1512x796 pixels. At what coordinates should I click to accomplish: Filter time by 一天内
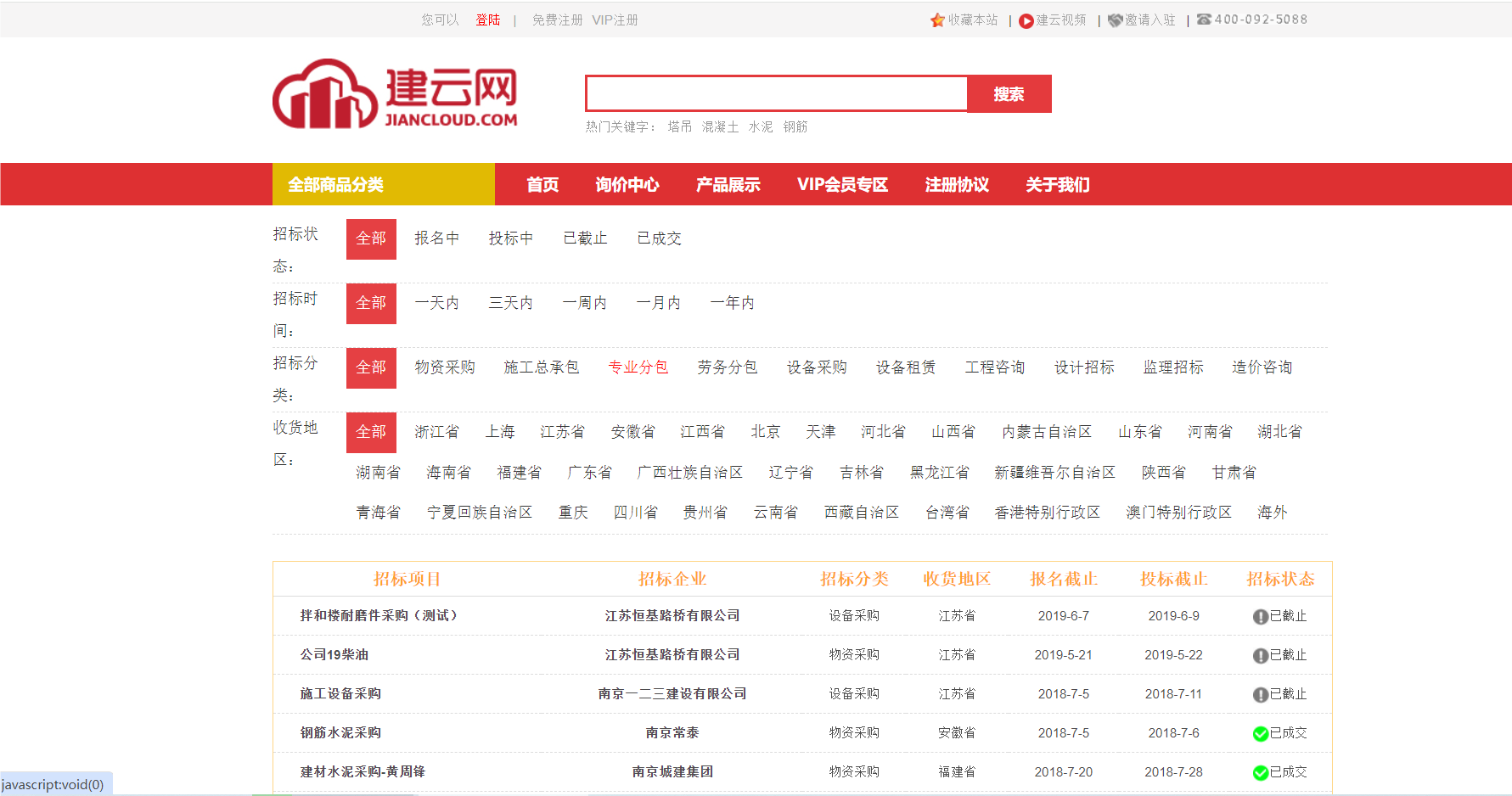436,303
